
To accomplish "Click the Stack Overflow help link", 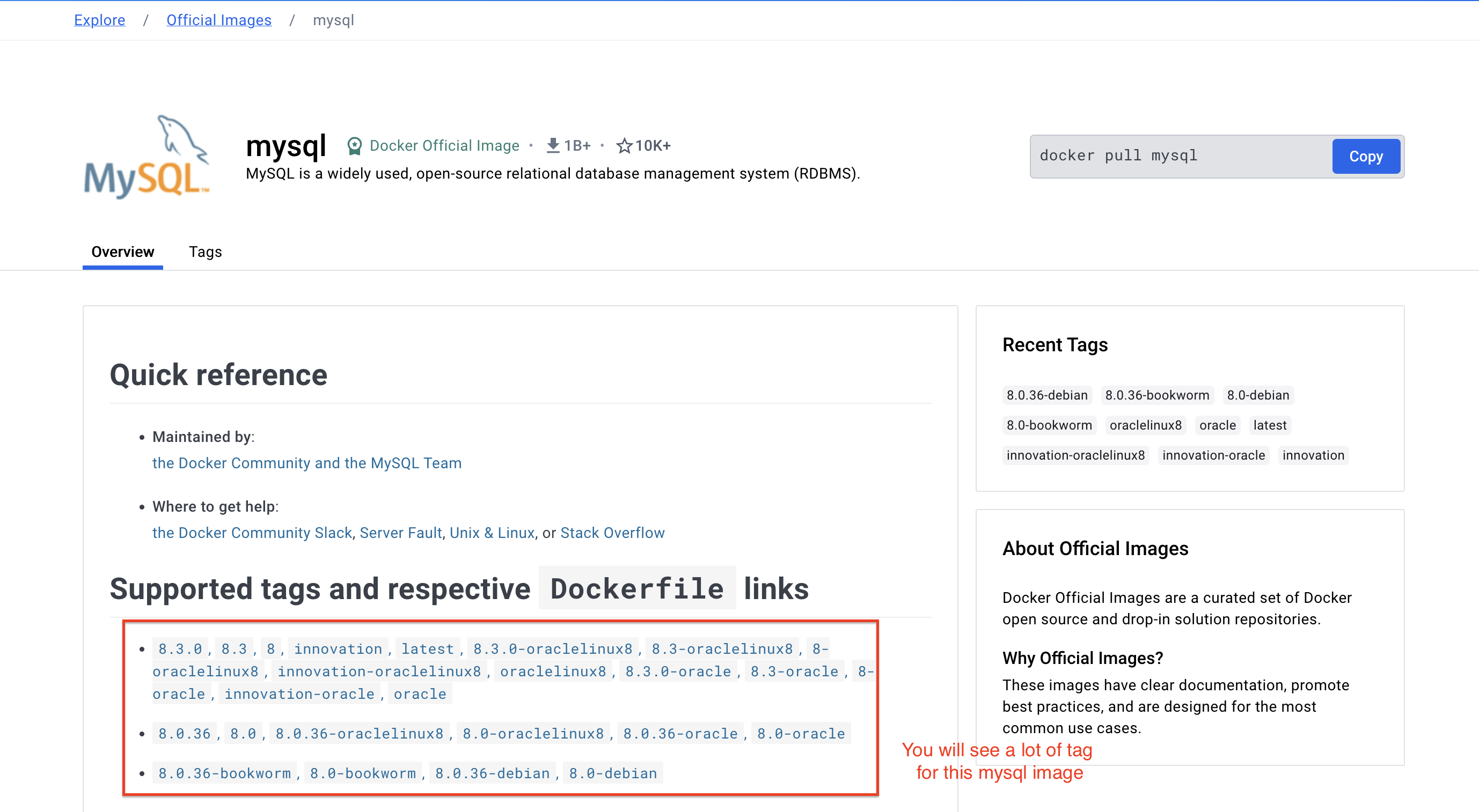I will 612,533.
